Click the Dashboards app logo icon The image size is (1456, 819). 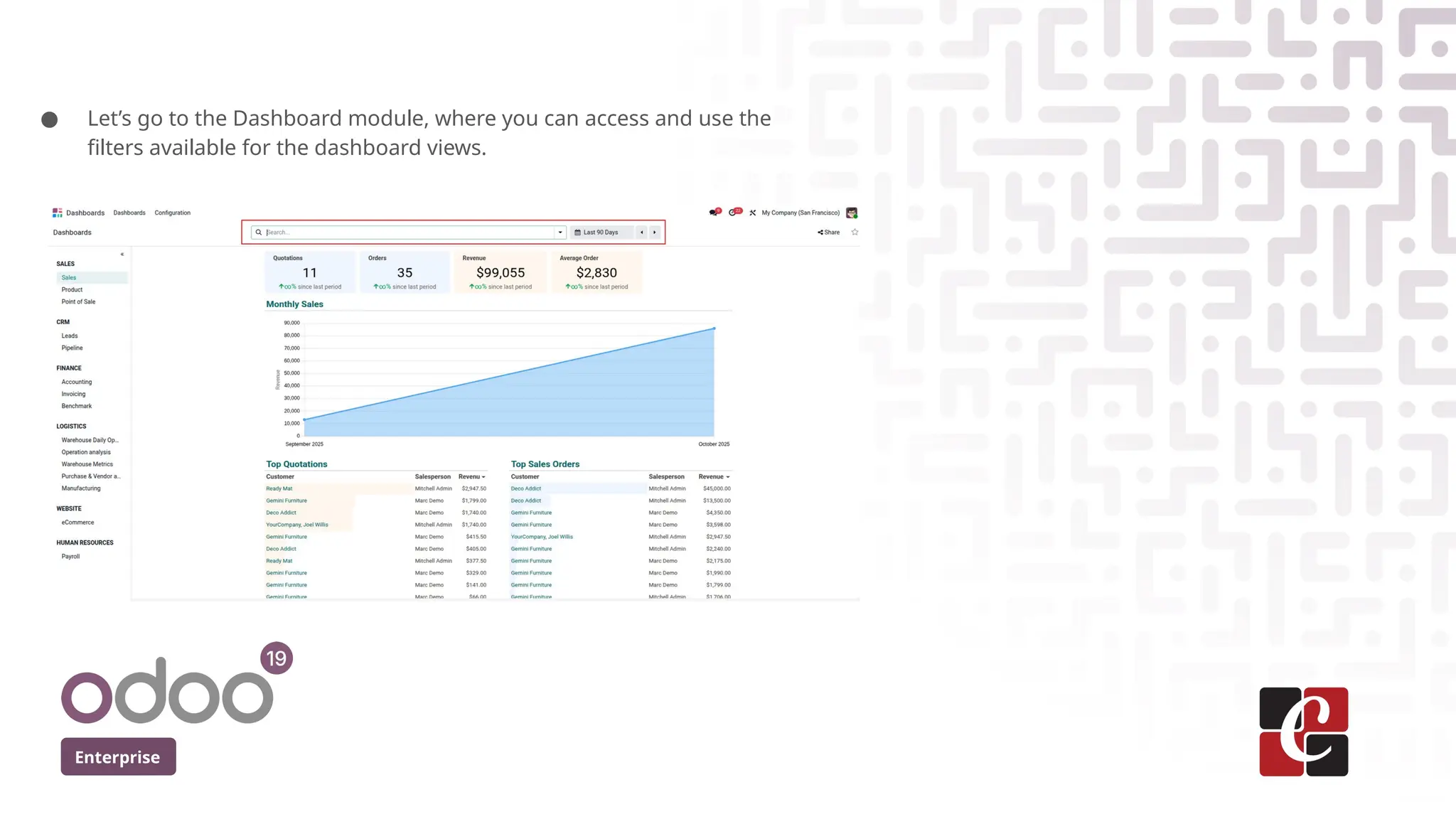(57, 213)
